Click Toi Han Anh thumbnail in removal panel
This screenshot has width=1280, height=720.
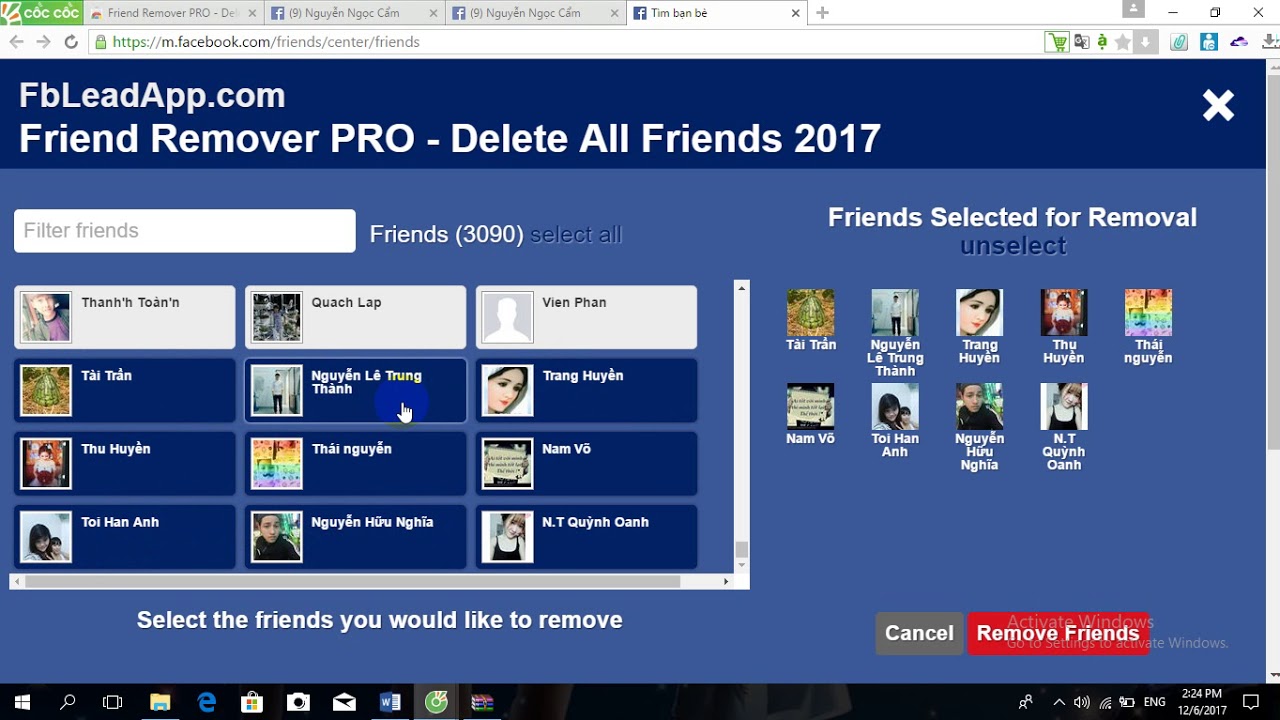pos(895,407)
